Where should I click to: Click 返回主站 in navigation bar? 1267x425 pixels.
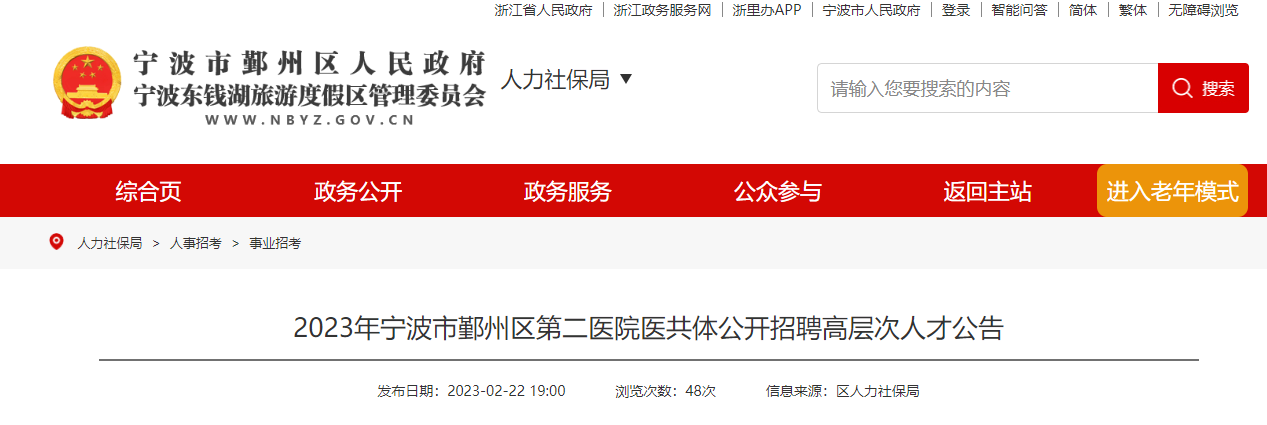tap(987, 191)
